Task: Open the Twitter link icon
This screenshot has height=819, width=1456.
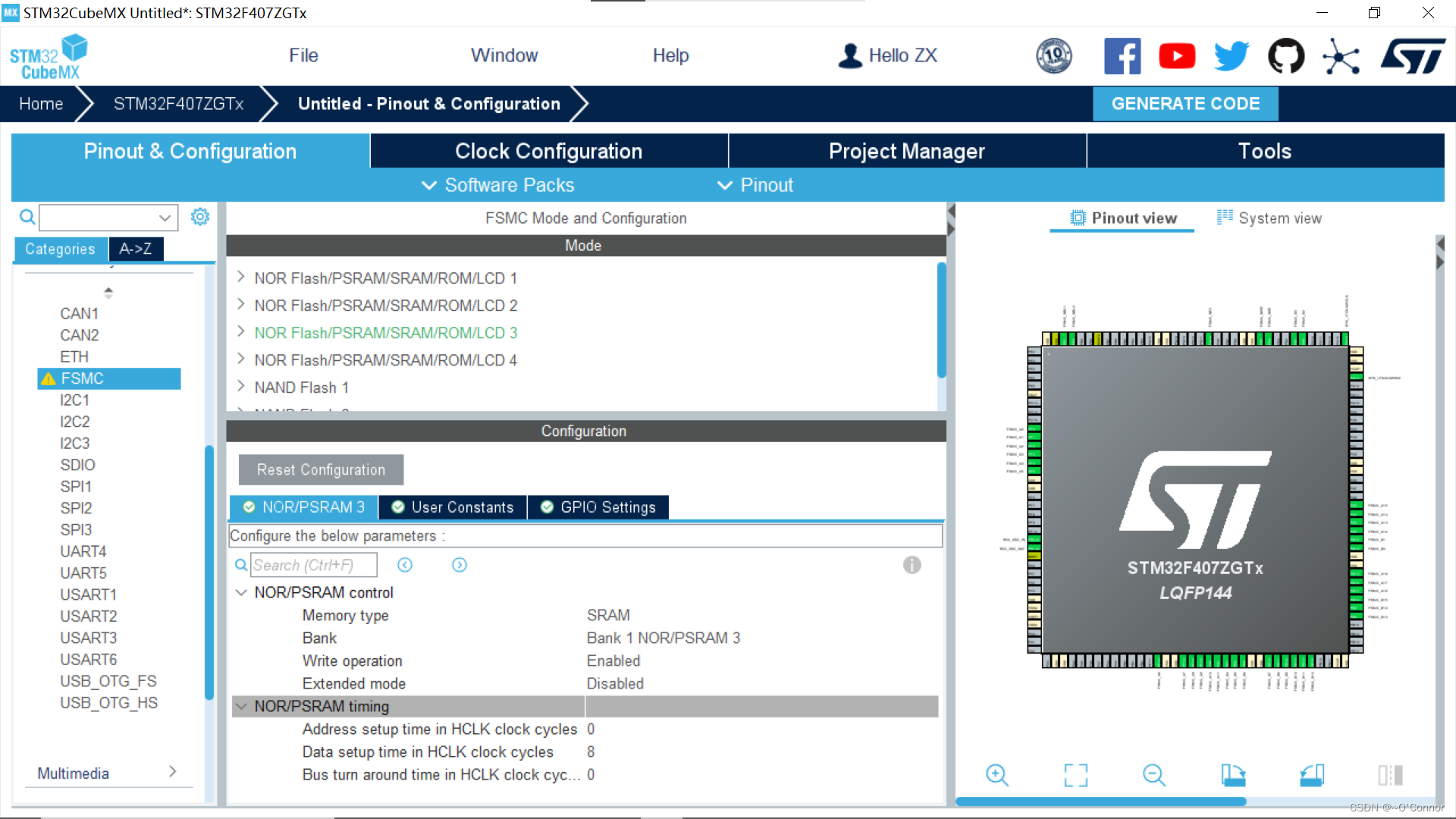Action: pyautogui.click(x=1230, y=55)
